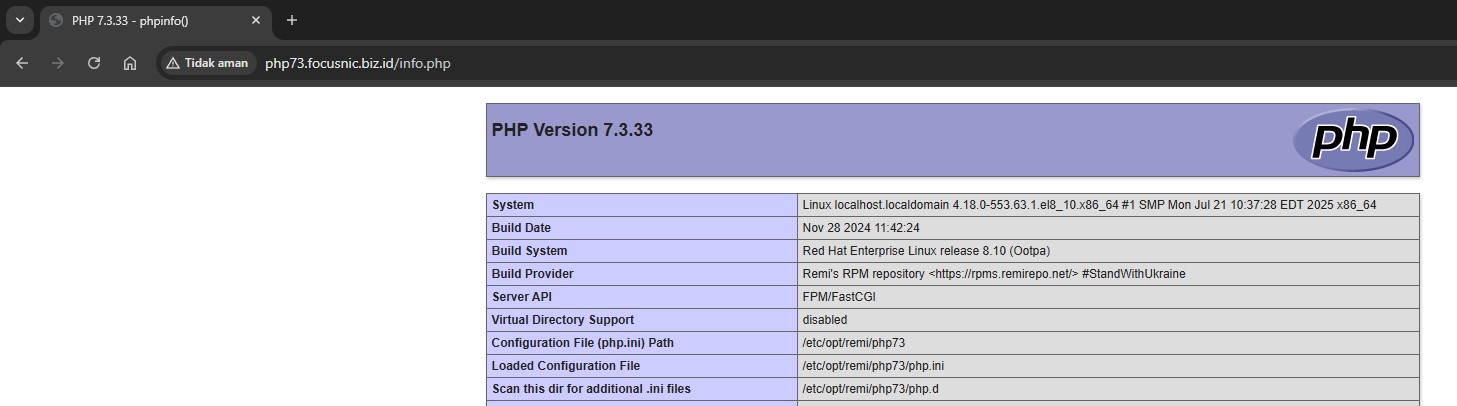Image resolution: width=1457 pixels, height=406 pixels.
Task: Click the Remi's RPM repository value text
Action: (993, 274)
